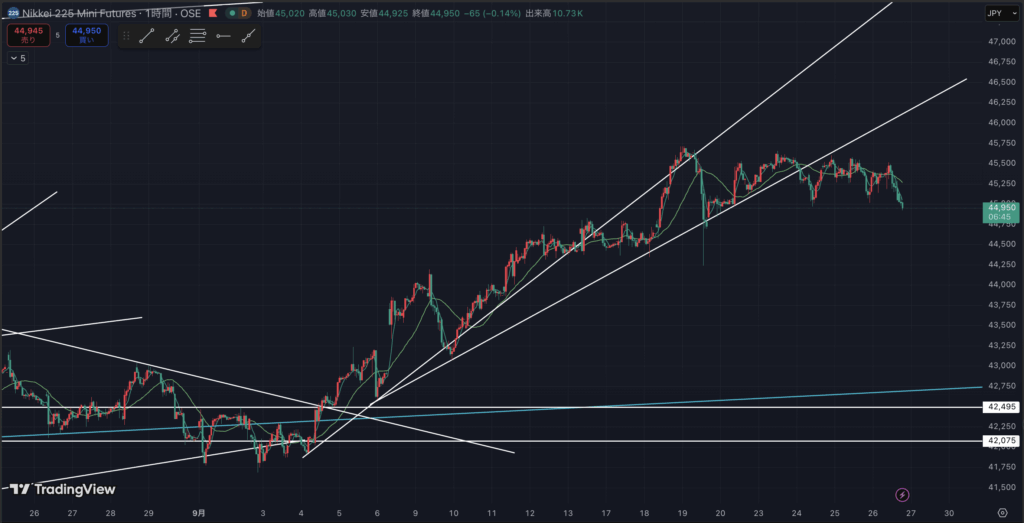Click the TradingView logo link

pos(62,489)
